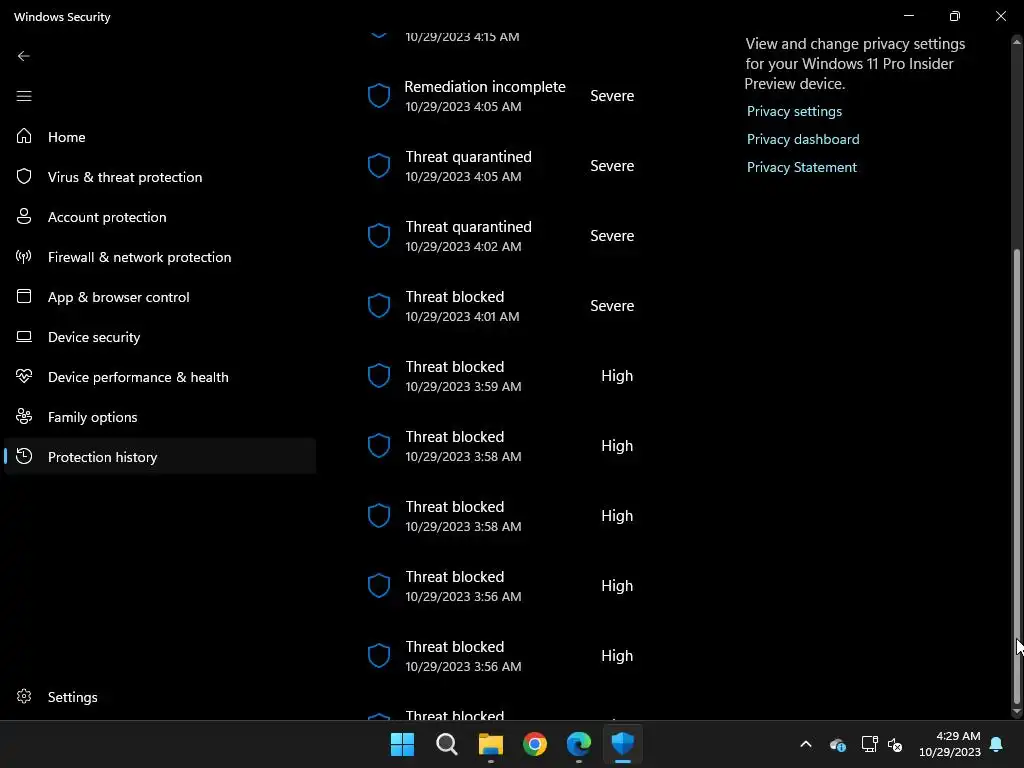Open Device security
Screen dimensions: 1024x768
[160, 337]
